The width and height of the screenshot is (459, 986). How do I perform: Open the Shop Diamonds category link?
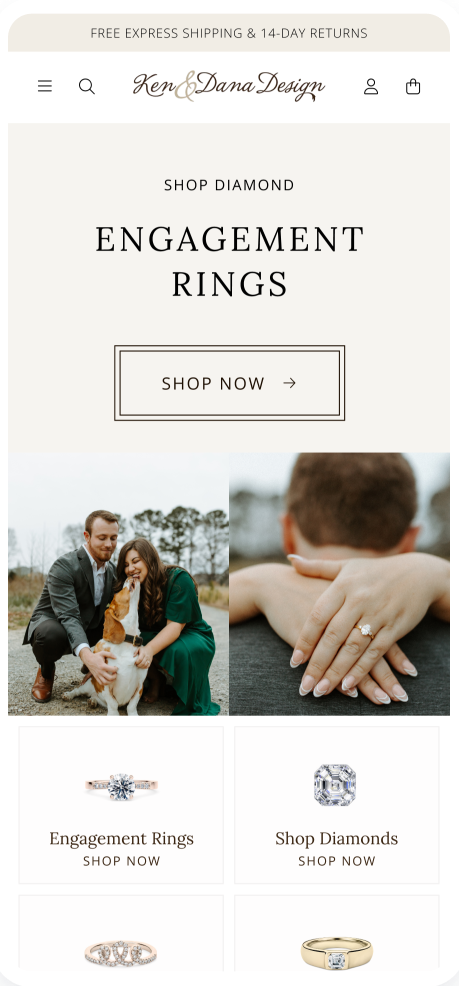[336, 838]
